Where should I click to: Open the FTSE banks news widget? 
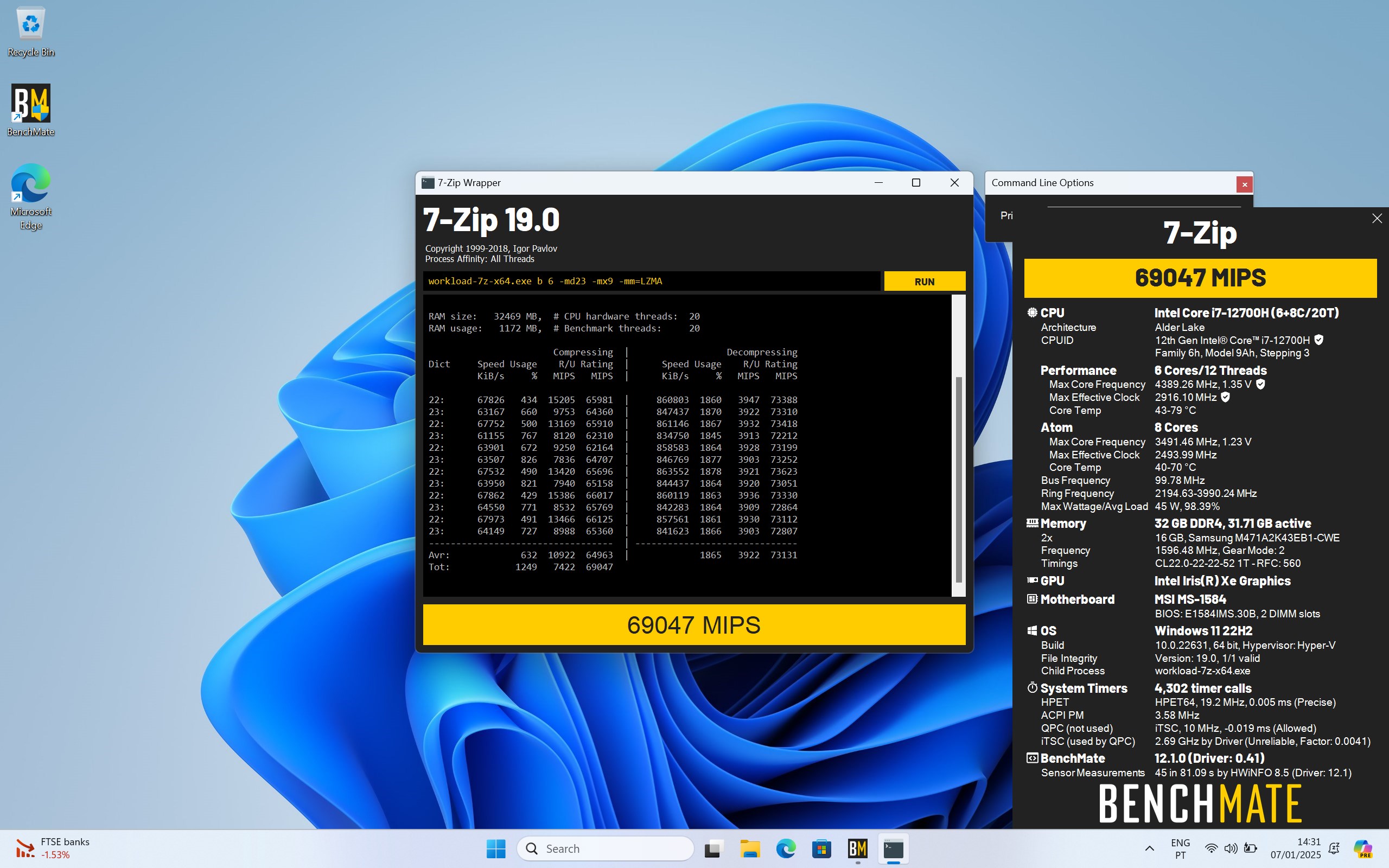[53, 848]
